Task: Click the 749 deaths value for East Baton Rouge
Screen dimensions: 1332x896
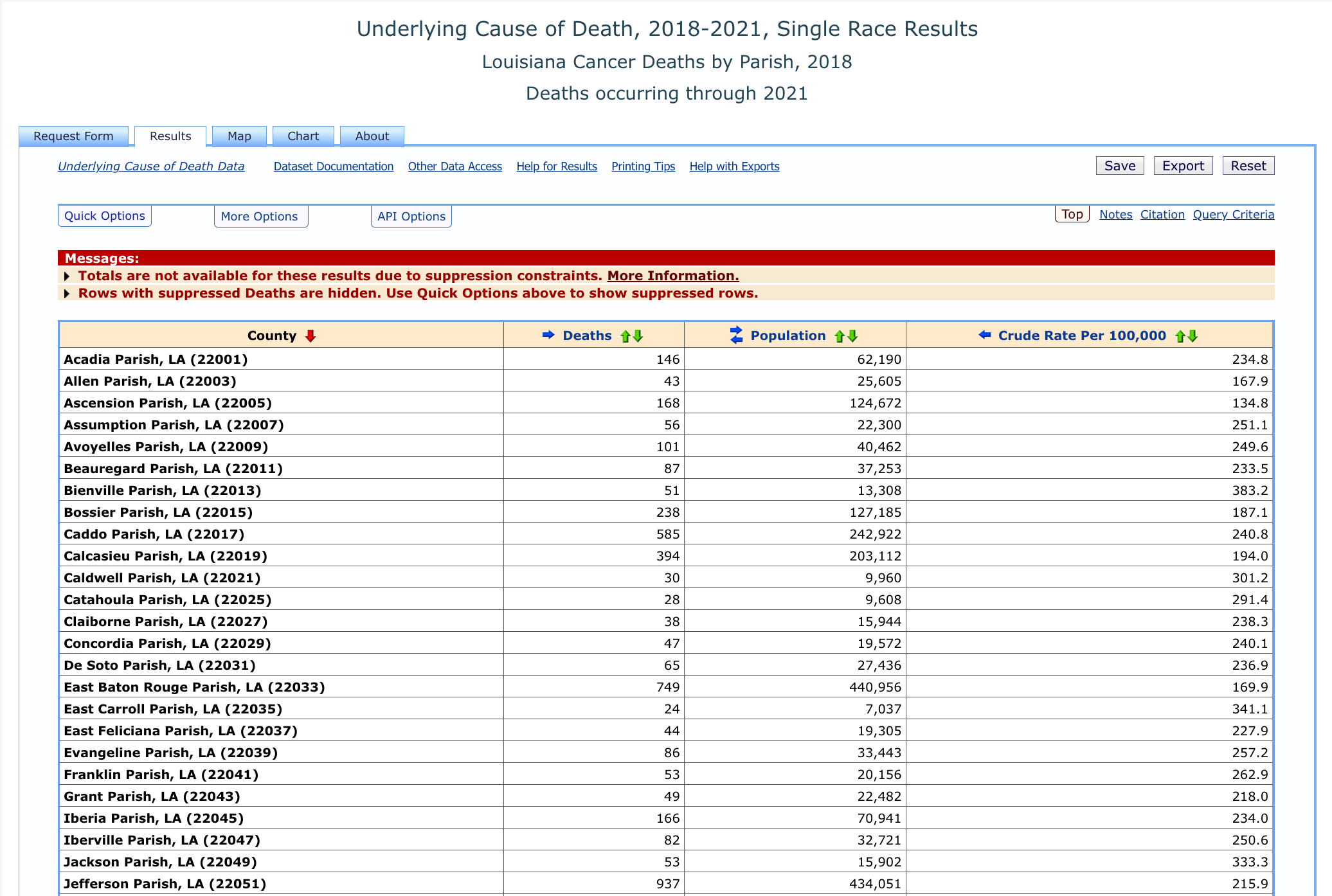Action: [668, 687]
